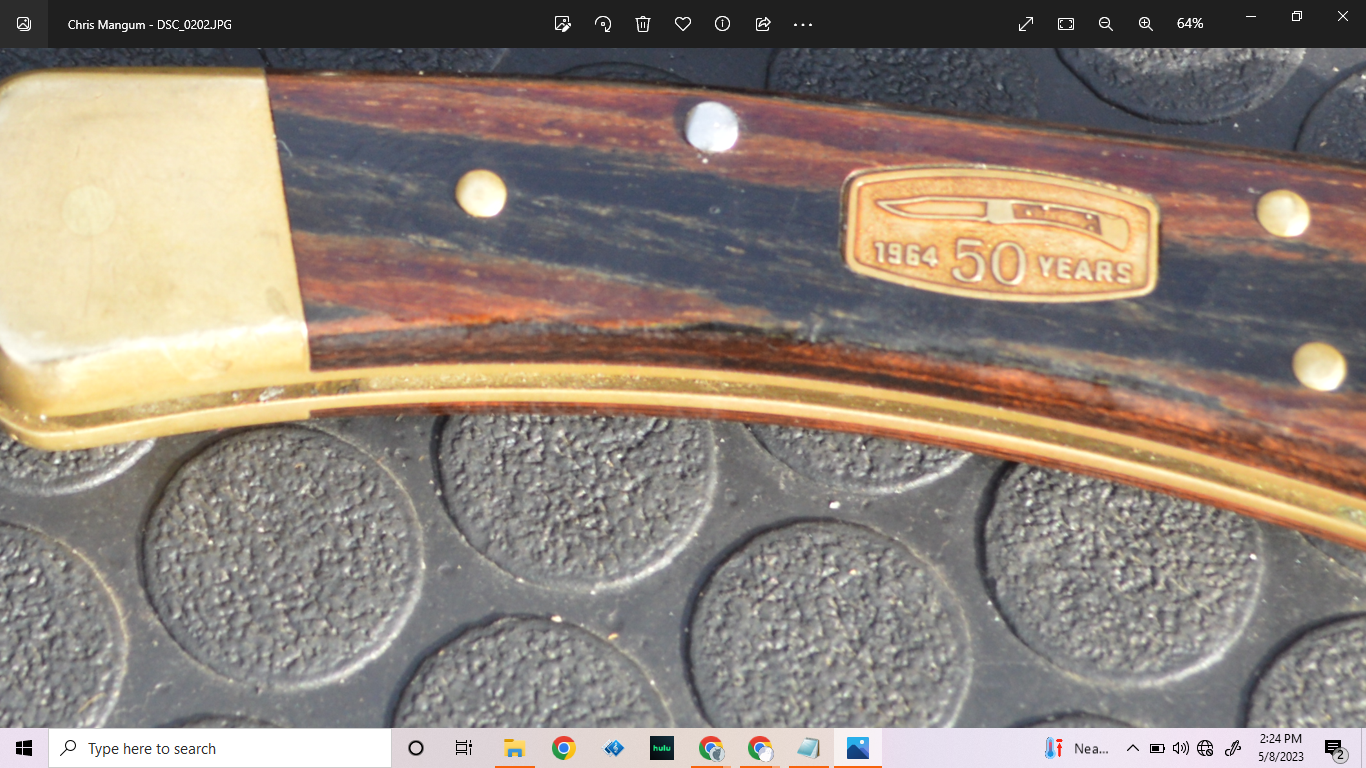
Task: Click the 64% zoom level value
Action: click(x=1190, y=24)
